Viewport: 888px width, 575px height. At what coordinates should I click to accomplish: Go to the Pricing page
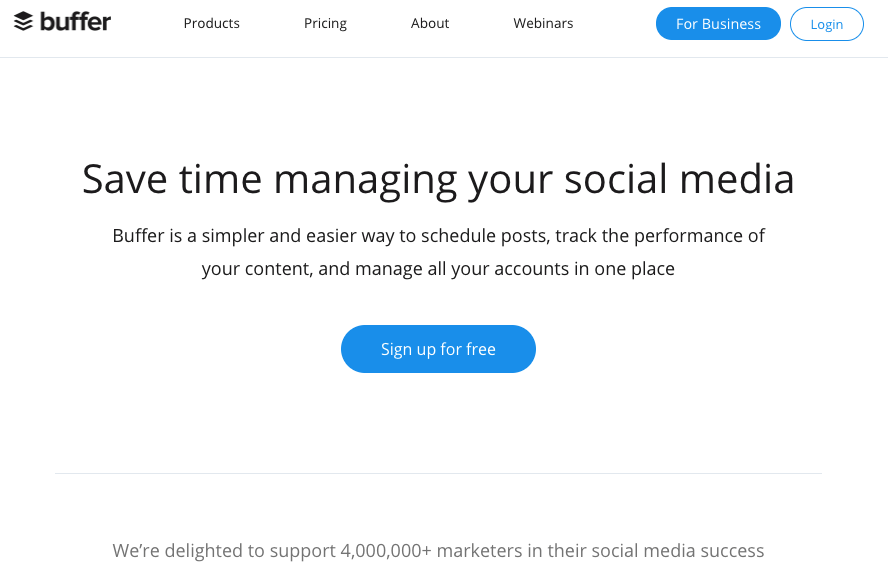coord(325,23)
